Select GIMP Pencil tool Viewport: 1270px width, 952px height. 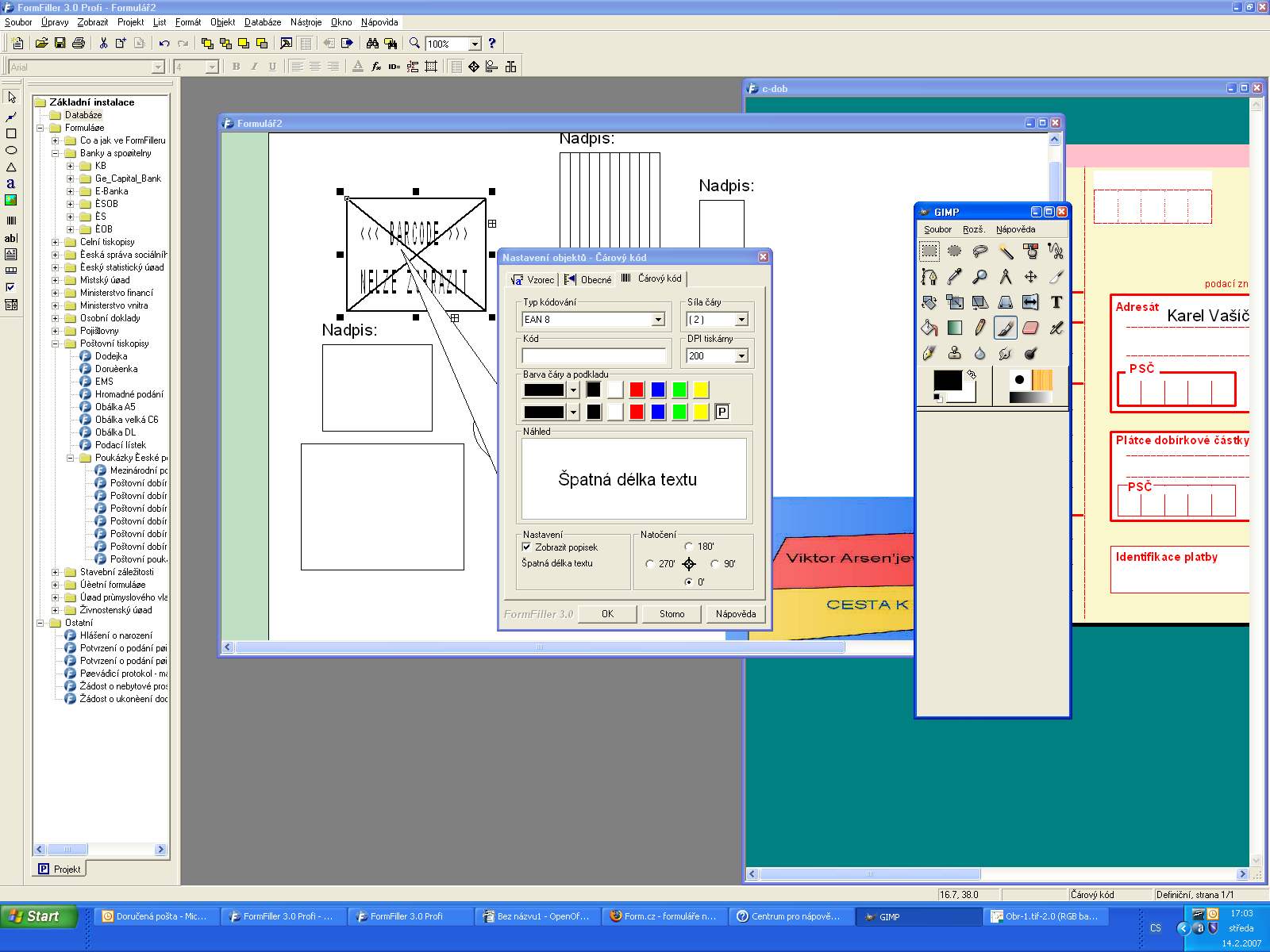pyautogui.click(x=979, y=328)
